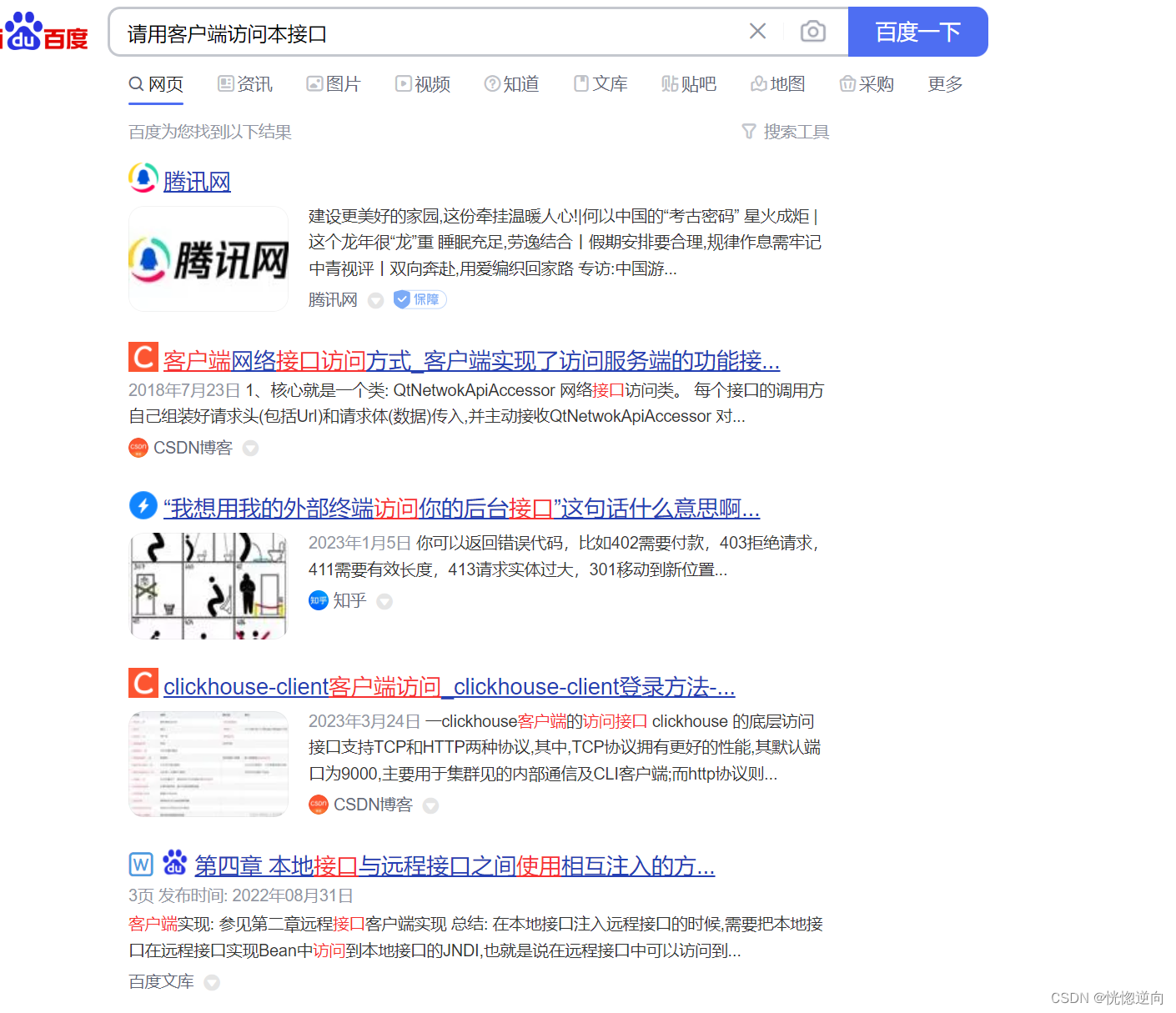Expand arrow beside CSDN博客 under clickhouse result
1176x1013 pixels.
coord(430,805)
